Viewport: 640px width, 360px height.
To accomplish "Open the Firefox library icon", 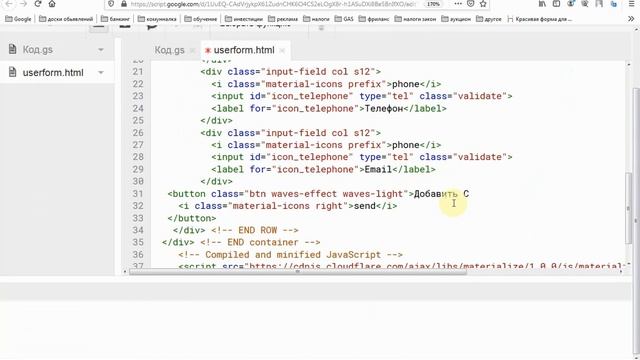I will click(x=542, y=4).
